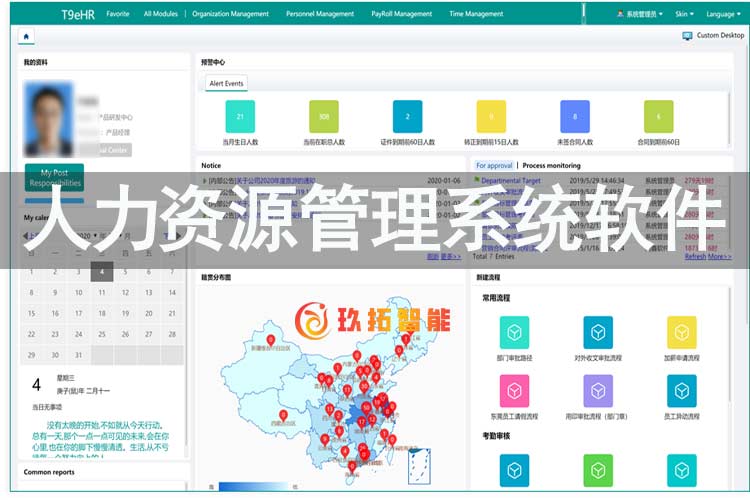Image resolution: width=750 pixels, height=500 pixels.
Task: Open the 未签合同人数 alert tile
Action: point(574,117)
